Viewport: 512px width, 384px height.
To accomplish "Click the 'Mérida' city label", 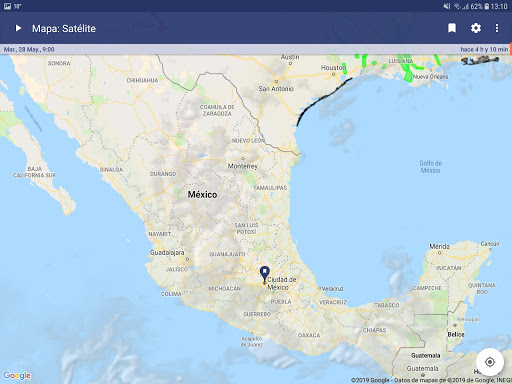I will coord(439,246).
